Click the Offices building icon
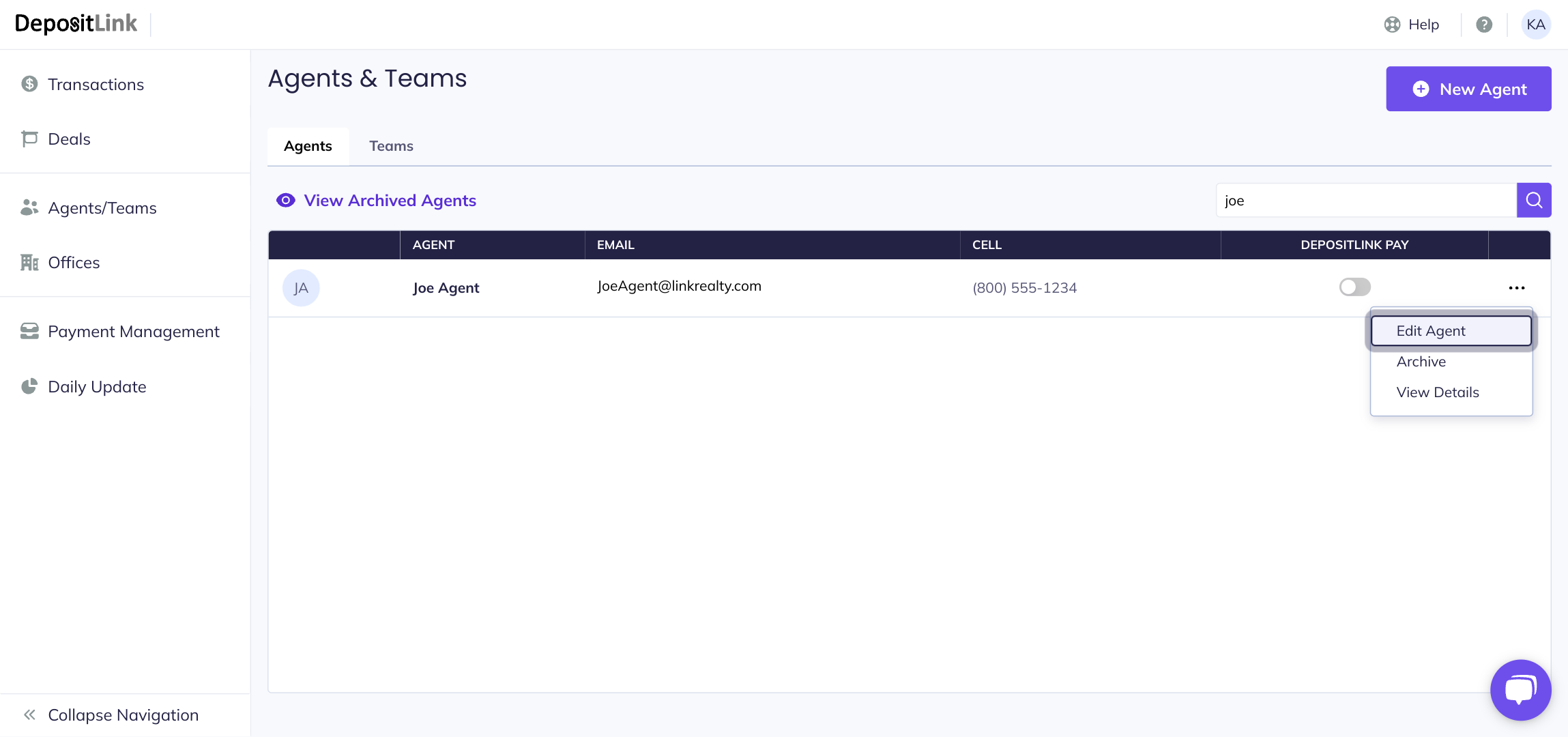This screenshot has width=1568, height=737. pos(29,263)
